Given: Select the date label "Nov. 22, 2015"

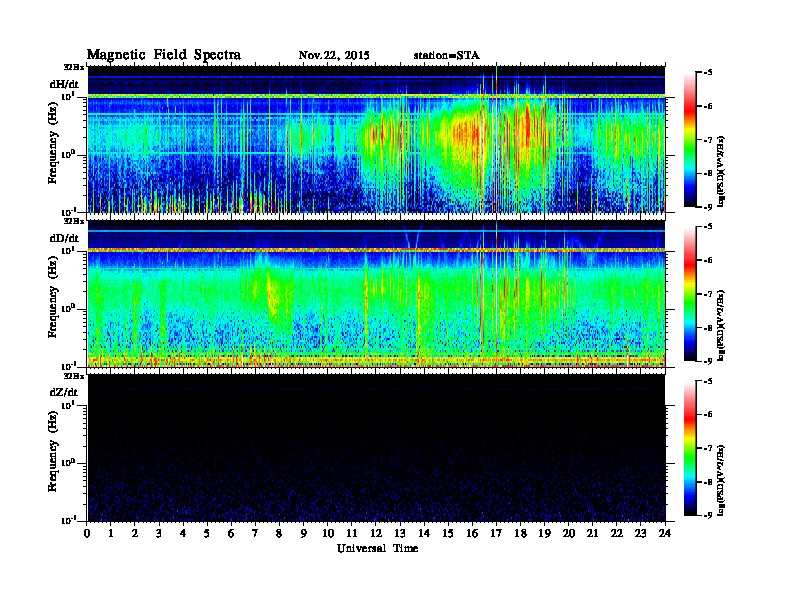Looking at the screenshot, I should 334,55.
